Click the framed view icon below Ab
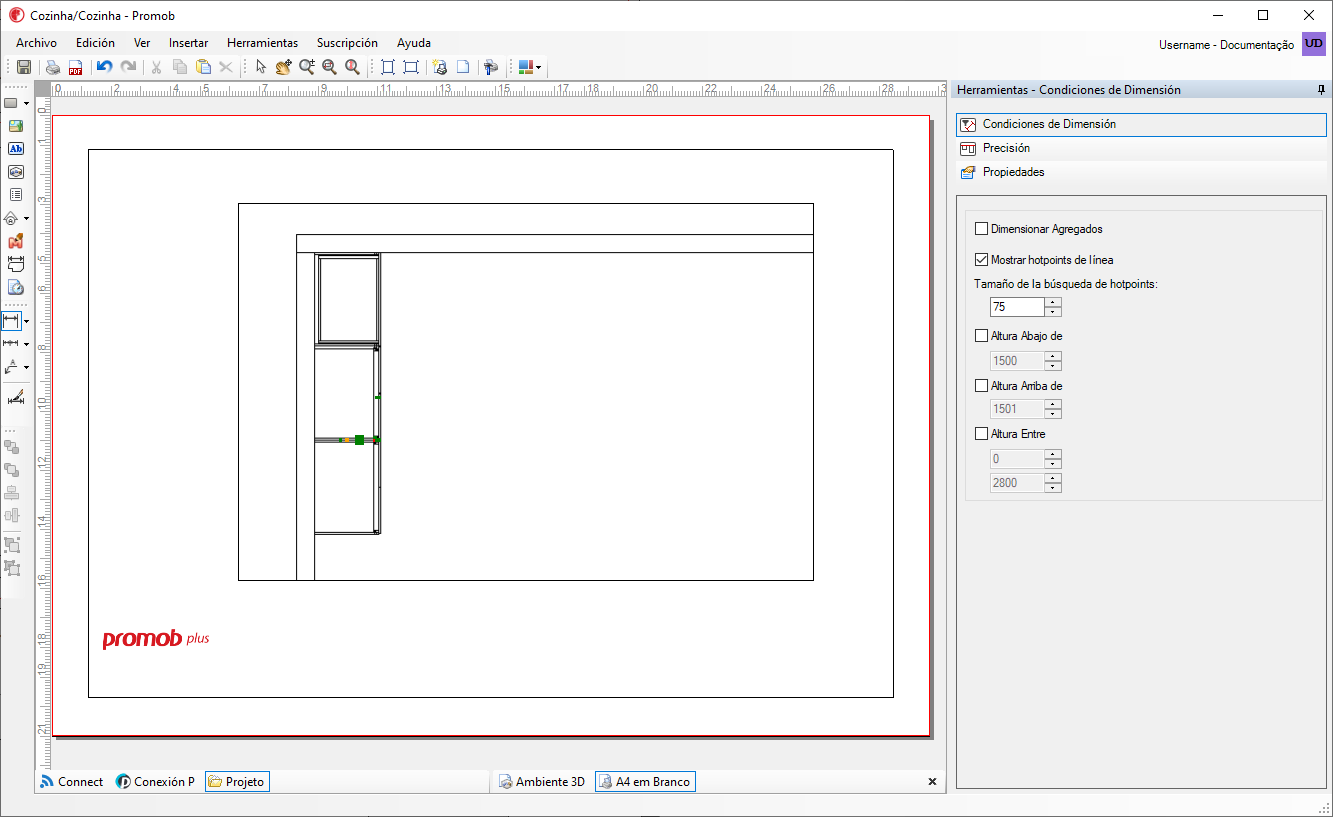The height and width of the screenshot is (823, 1338). click(15, 171)
